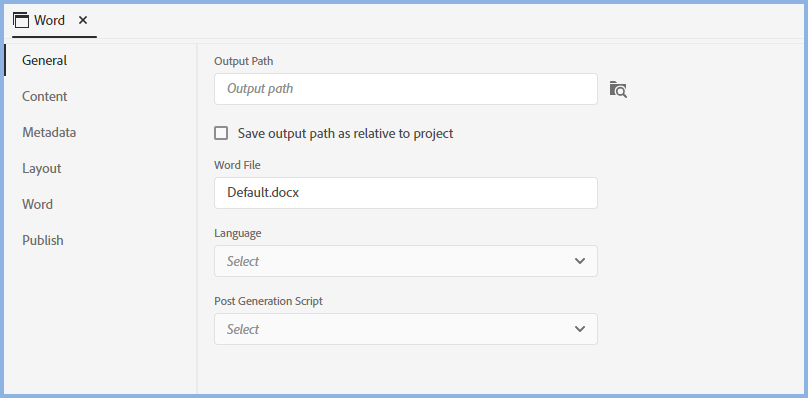
Task: Open the Word settings in sidebar
Action: [37, 205]
